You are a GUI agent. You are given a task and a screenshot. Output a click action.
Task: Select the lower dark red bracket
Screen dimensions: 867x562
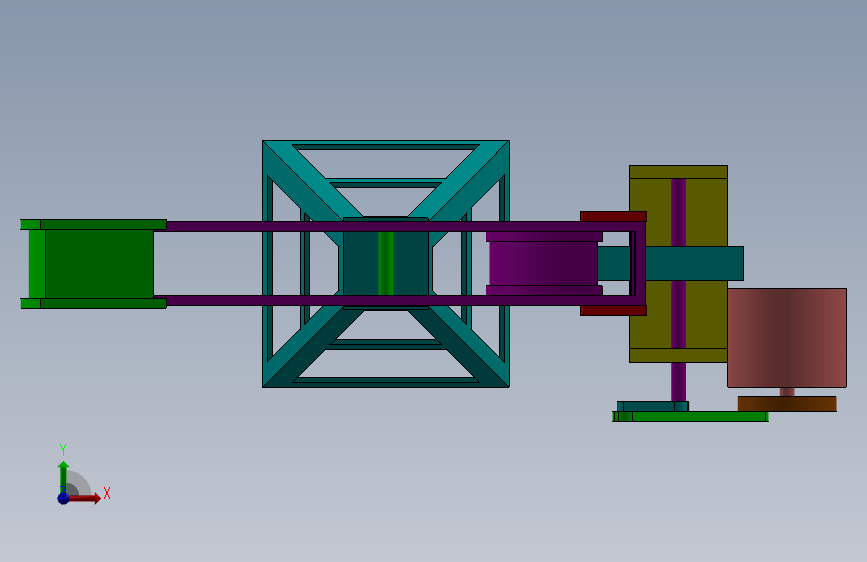coord(613,310)
